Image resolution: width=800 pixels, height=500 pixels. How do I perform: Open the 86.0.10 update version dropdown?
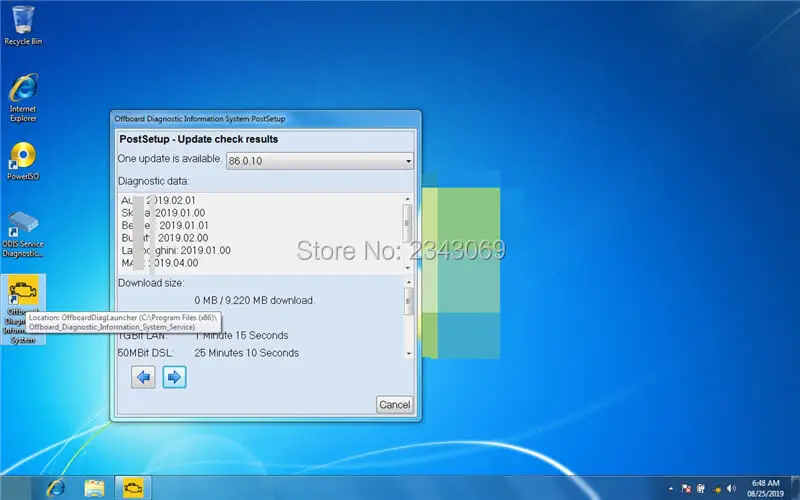(320, 161)
